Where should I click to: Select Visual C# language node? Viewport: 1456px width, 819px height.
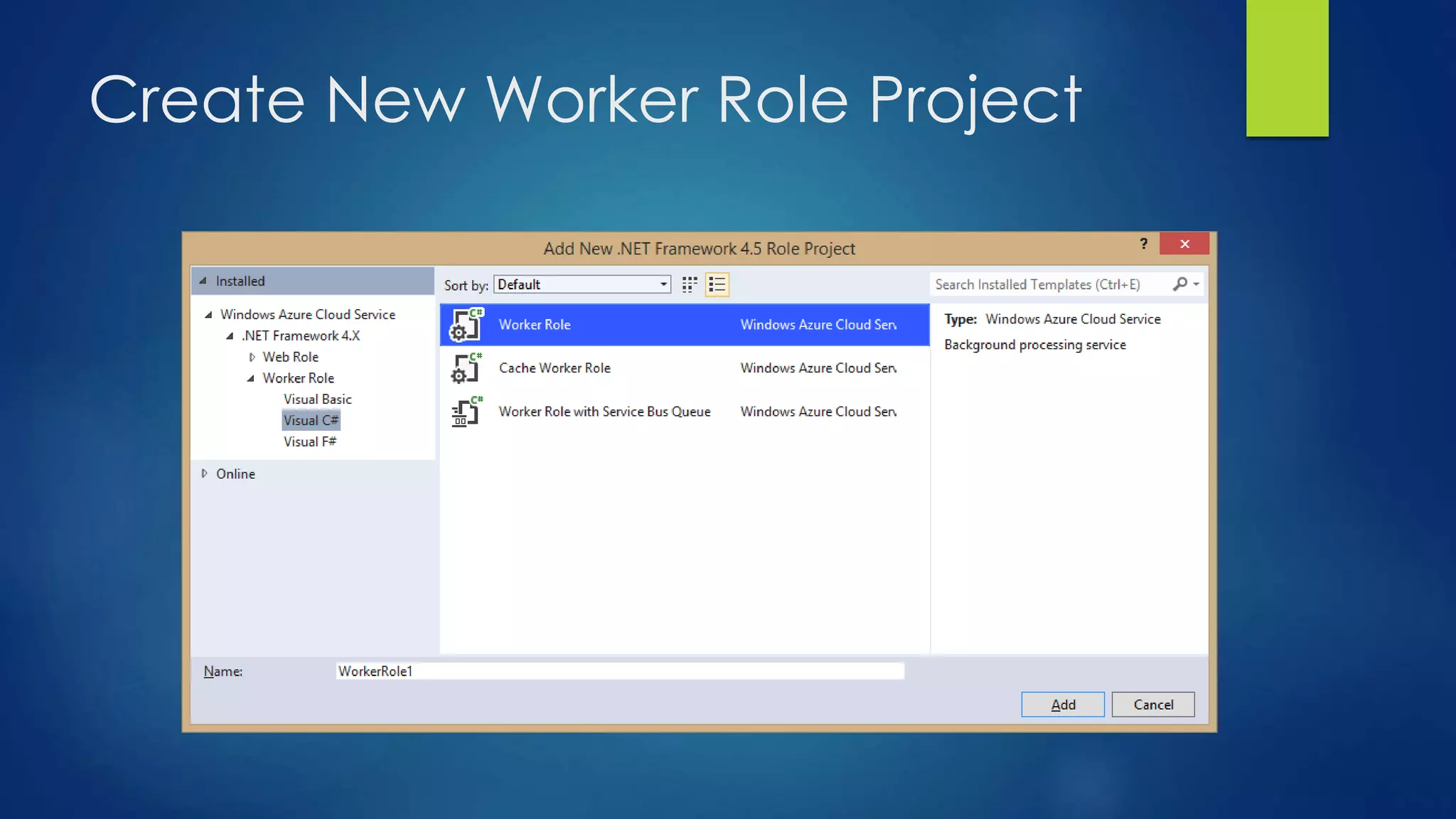click(311, 420)
